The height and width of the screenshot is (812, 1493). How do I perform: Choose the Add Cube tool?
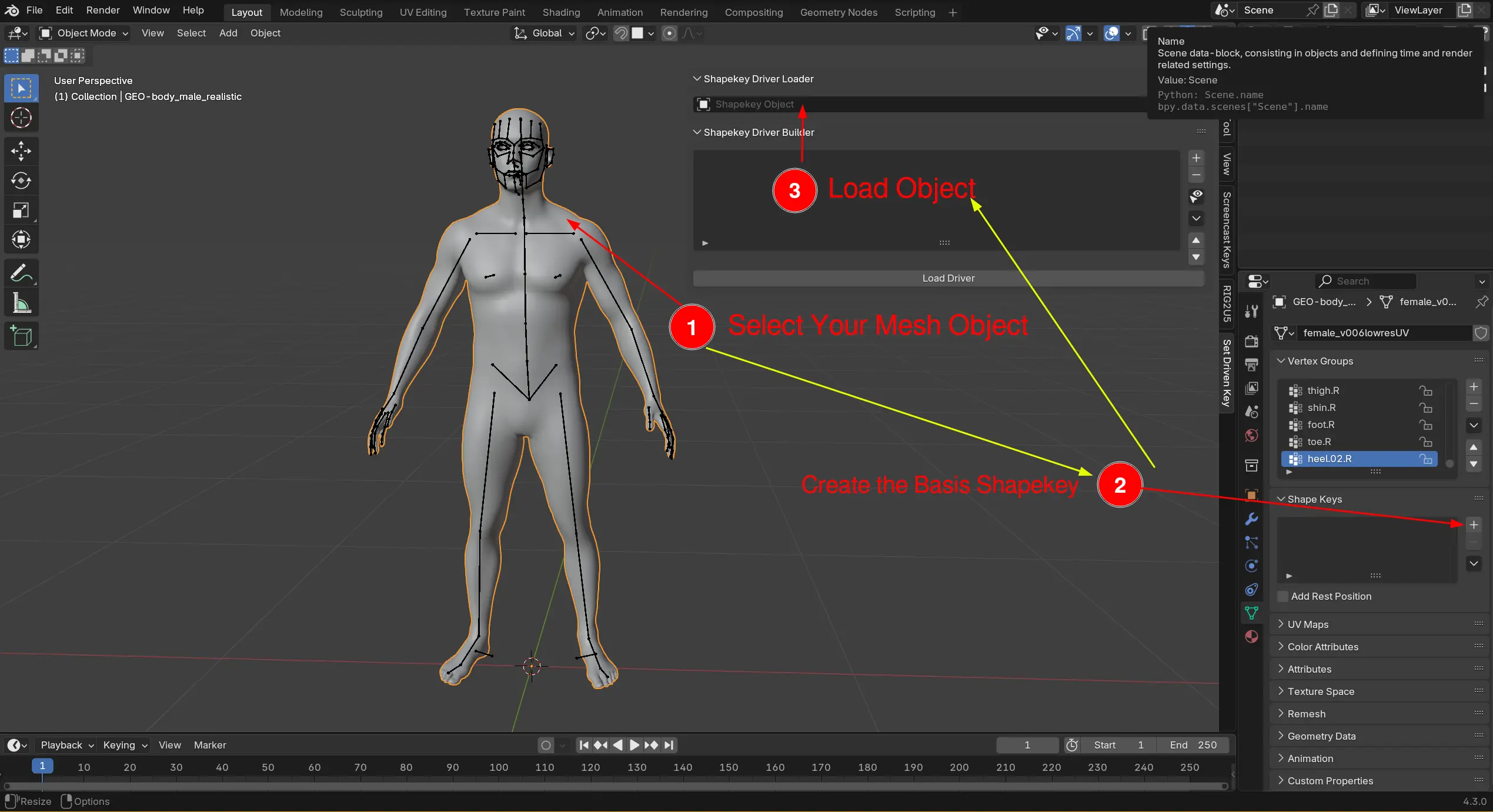[x=21, y=336]
